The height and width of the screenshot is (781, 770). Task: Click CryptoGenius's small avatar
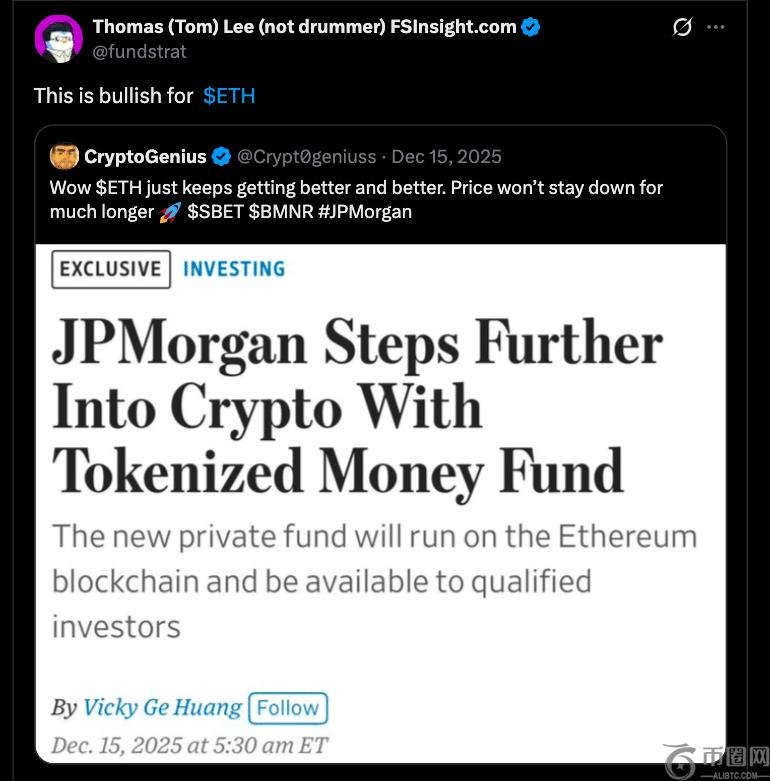pyautogui.click(x=64, y=156)
